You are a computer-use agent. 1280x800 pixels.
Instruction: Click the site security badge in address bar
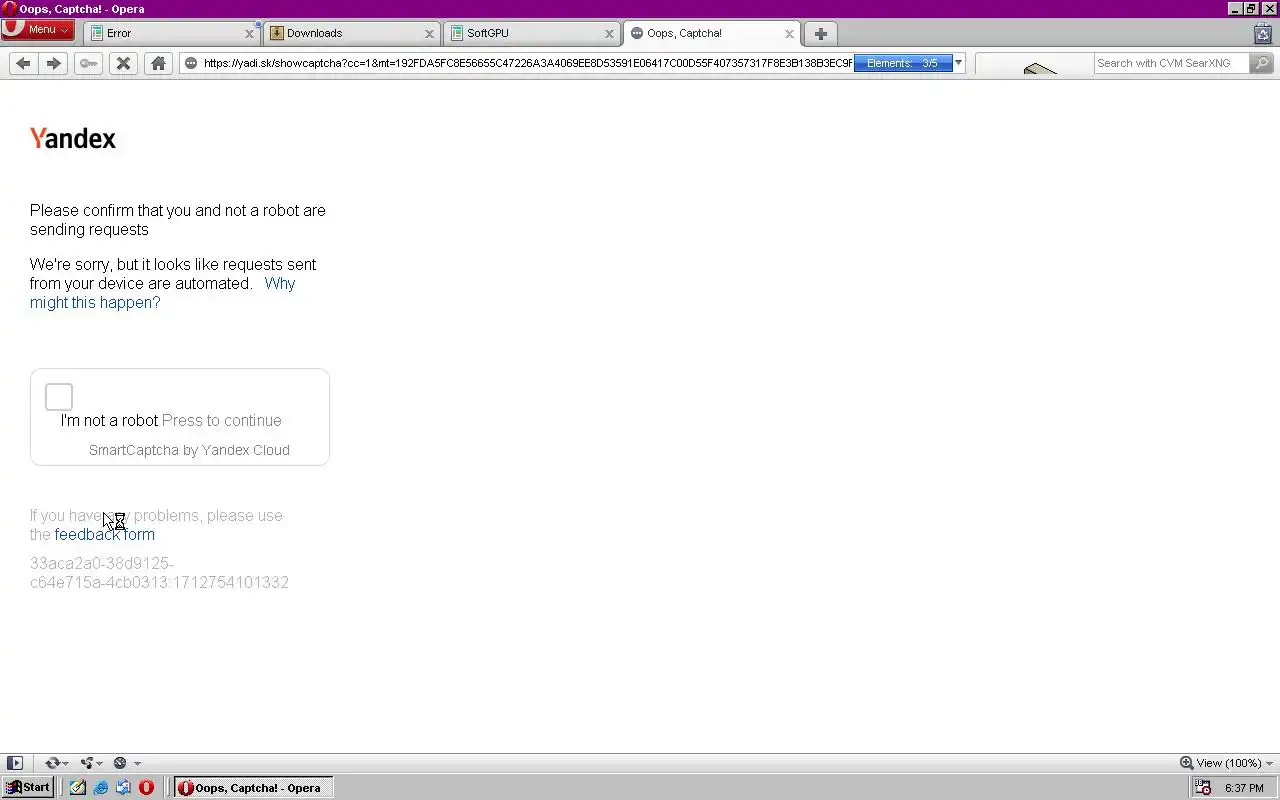[191, 63]
